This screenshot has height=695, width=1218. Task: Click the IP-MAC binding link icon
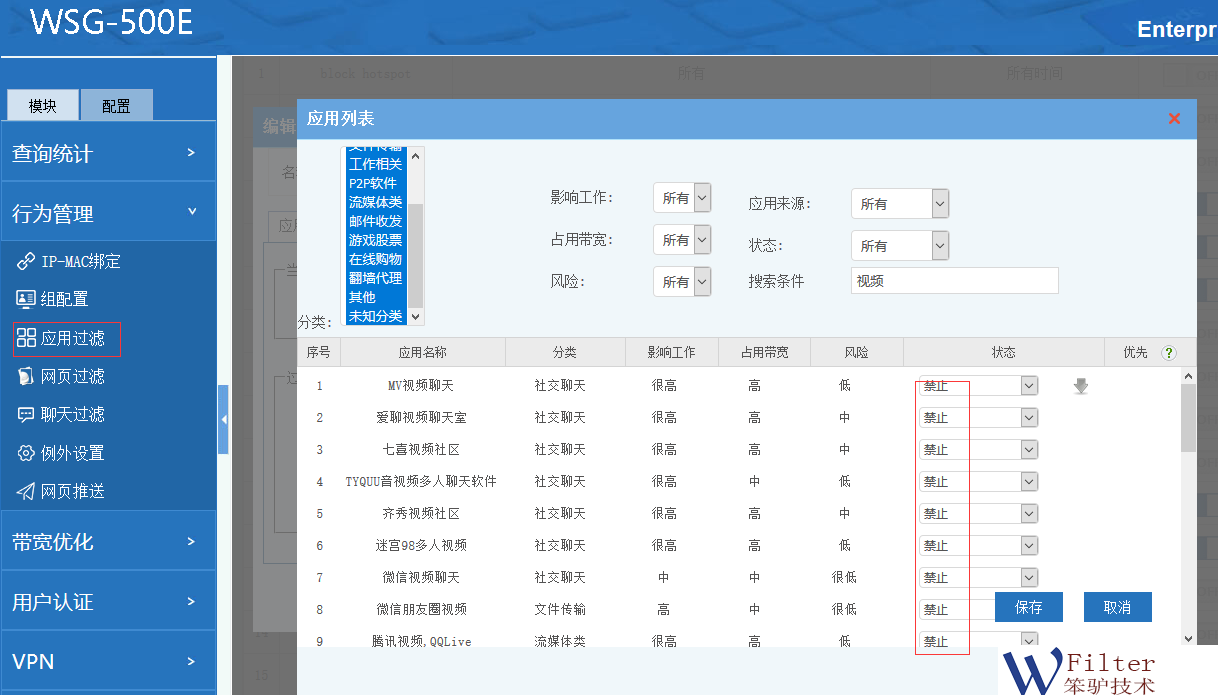(x=26, y=261)
